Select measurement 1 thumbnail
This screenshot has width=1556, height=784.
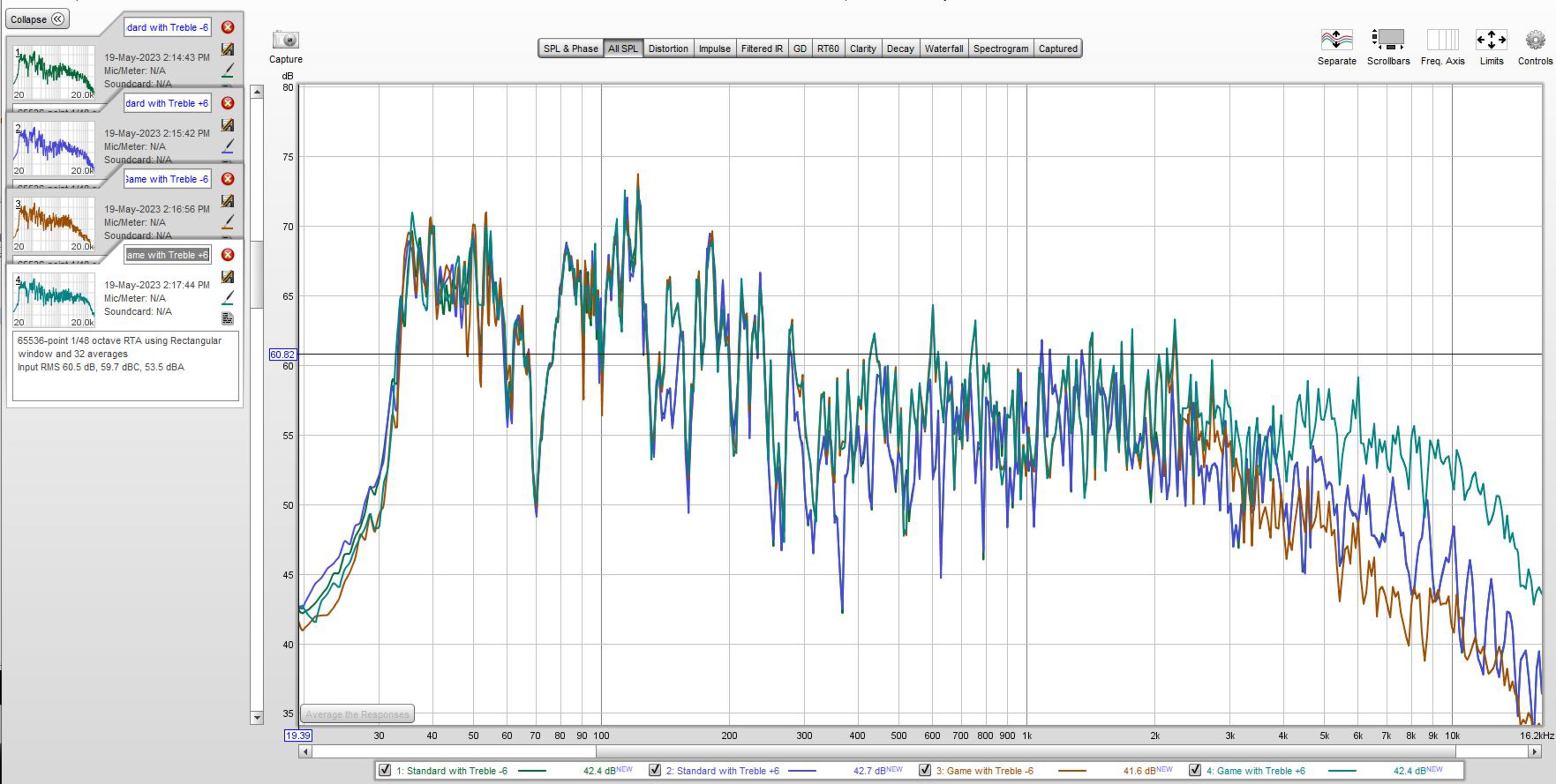click(54, 72)
